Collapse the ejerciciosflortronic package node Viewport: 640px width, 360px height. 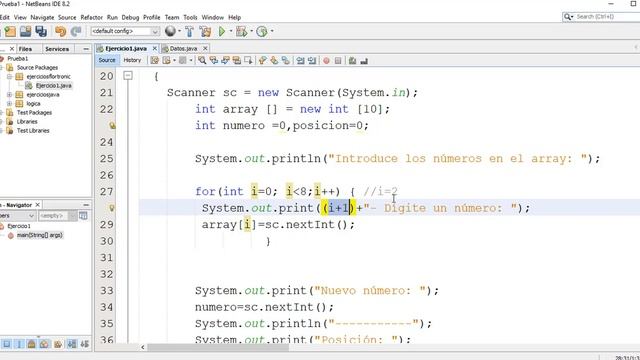tap(9, 76)
